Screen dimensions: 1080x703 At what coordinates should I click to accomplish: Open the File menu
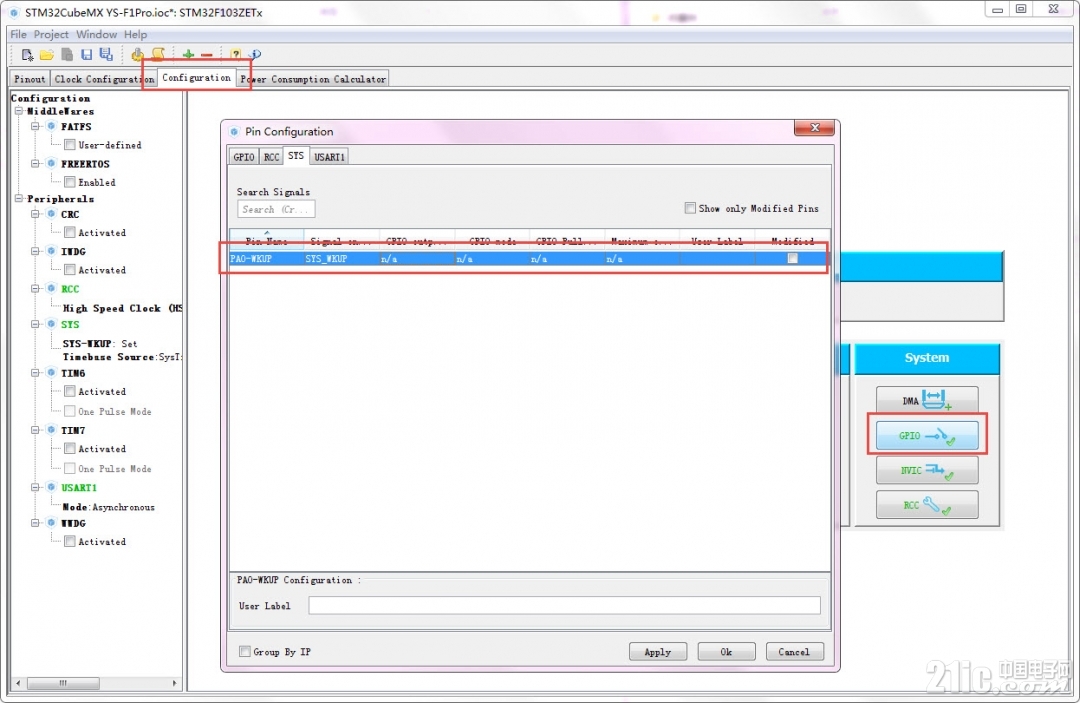pos(19,34)
